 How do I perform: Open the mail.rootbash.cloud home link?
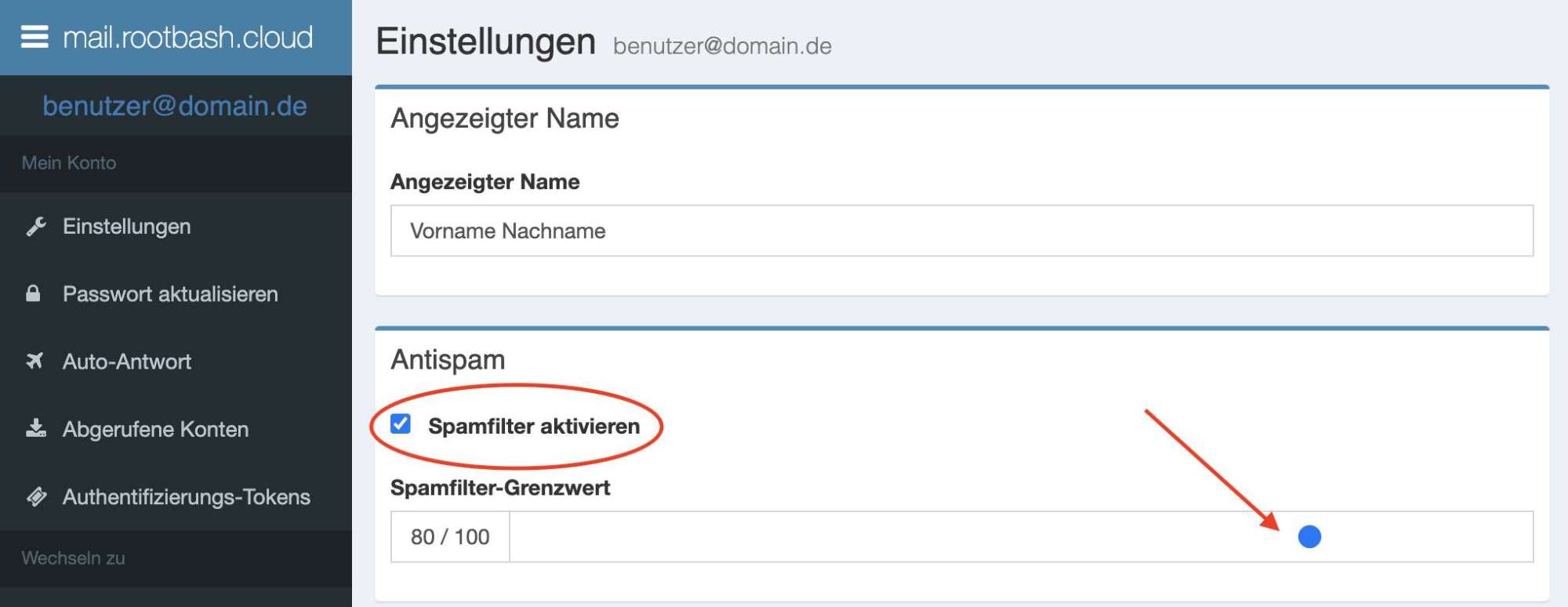(x=188, y=37)
